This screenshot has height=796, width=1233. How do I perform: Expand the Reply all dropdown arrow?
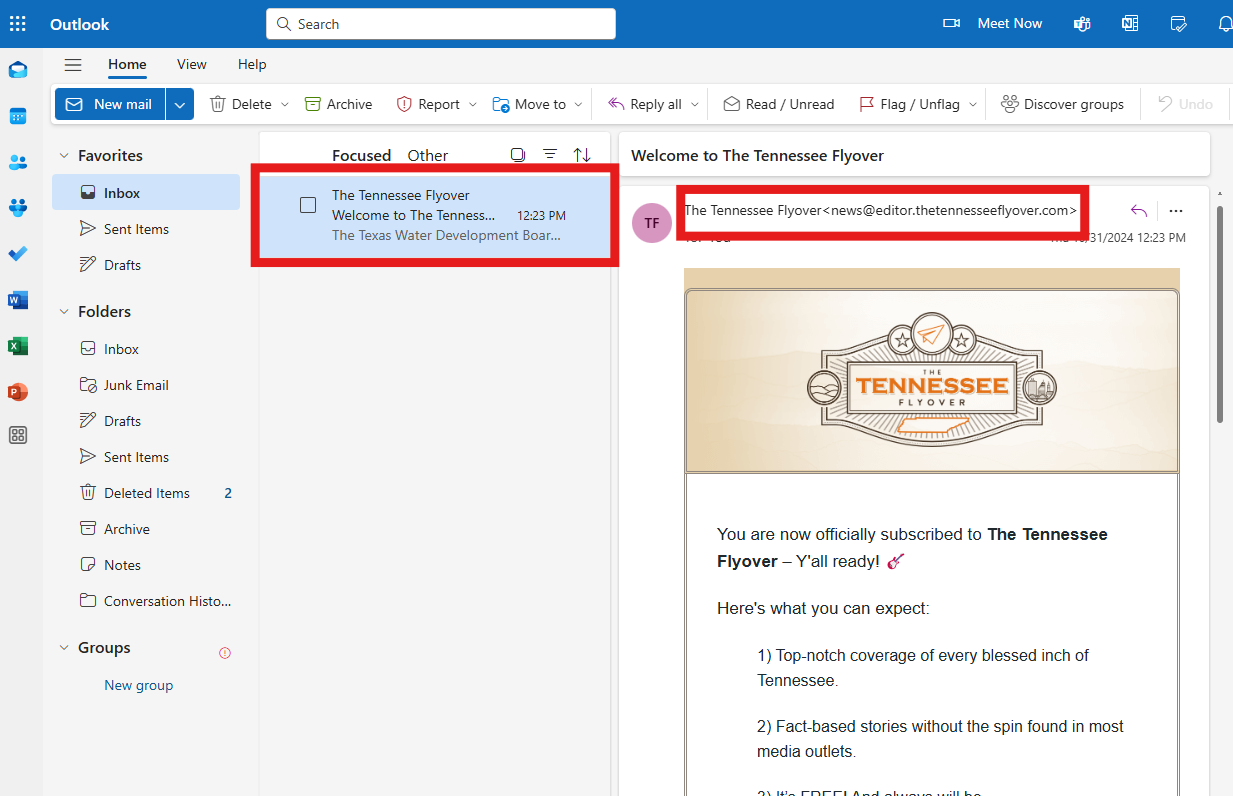pos(694,104)
